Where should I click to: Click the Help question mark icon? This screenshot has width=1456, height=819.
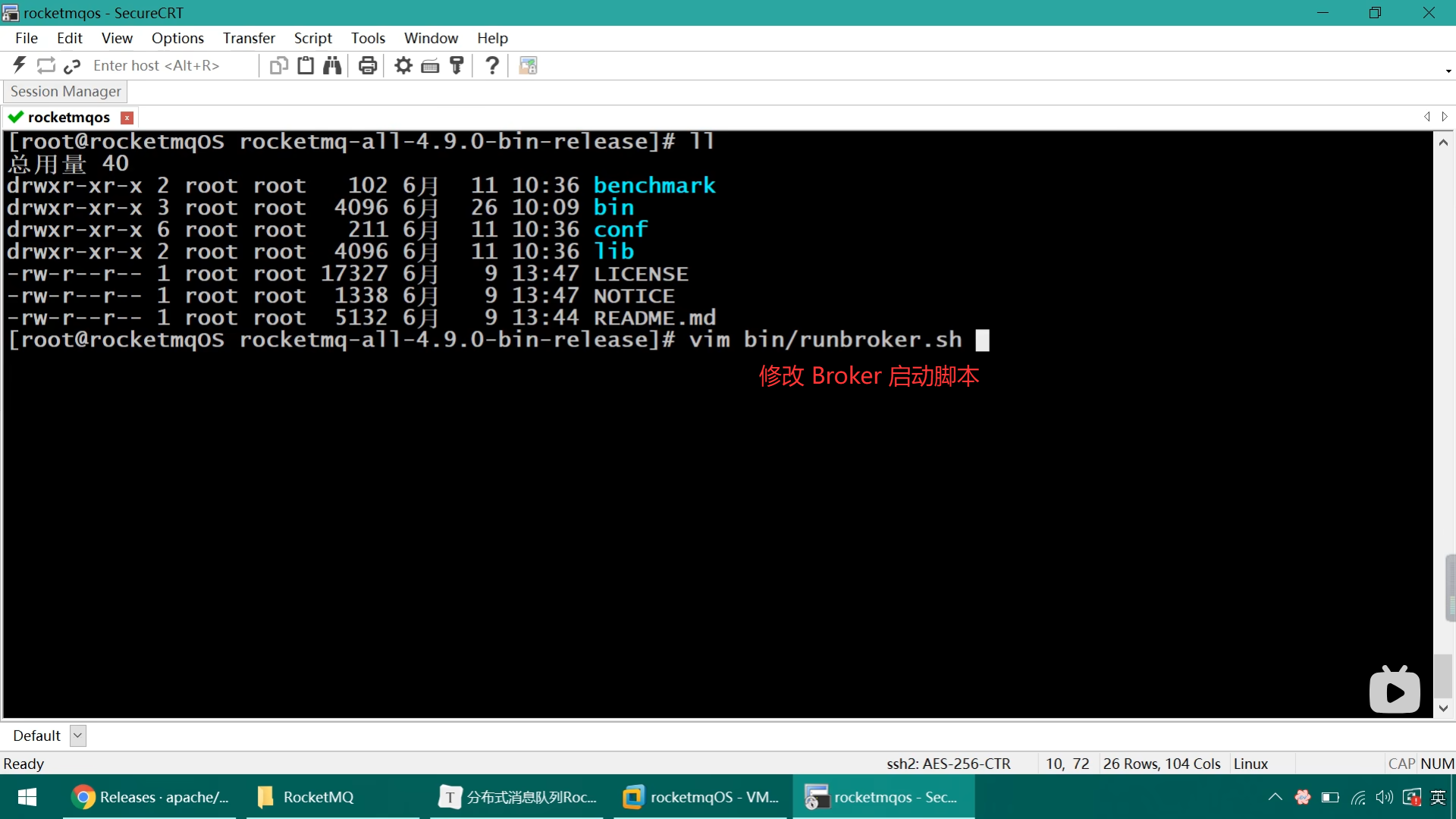tap(492, 65)
